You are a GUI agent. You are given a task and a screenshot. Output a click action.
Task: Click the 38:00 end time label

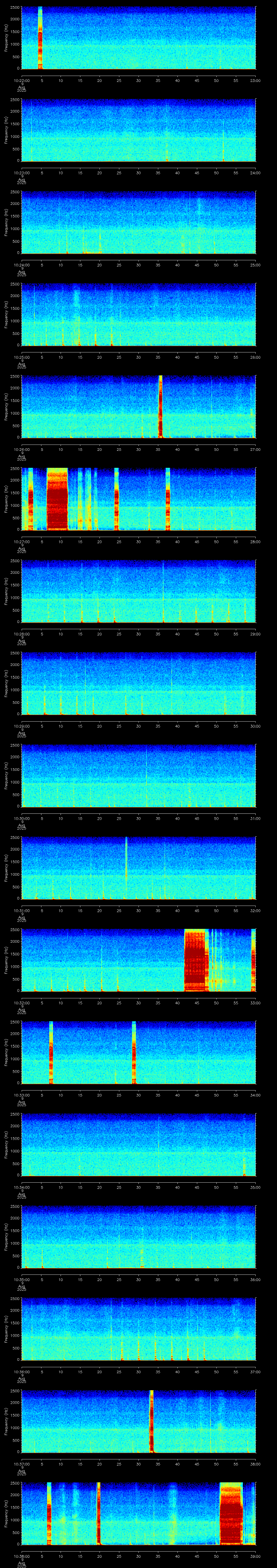point(255,1464)
